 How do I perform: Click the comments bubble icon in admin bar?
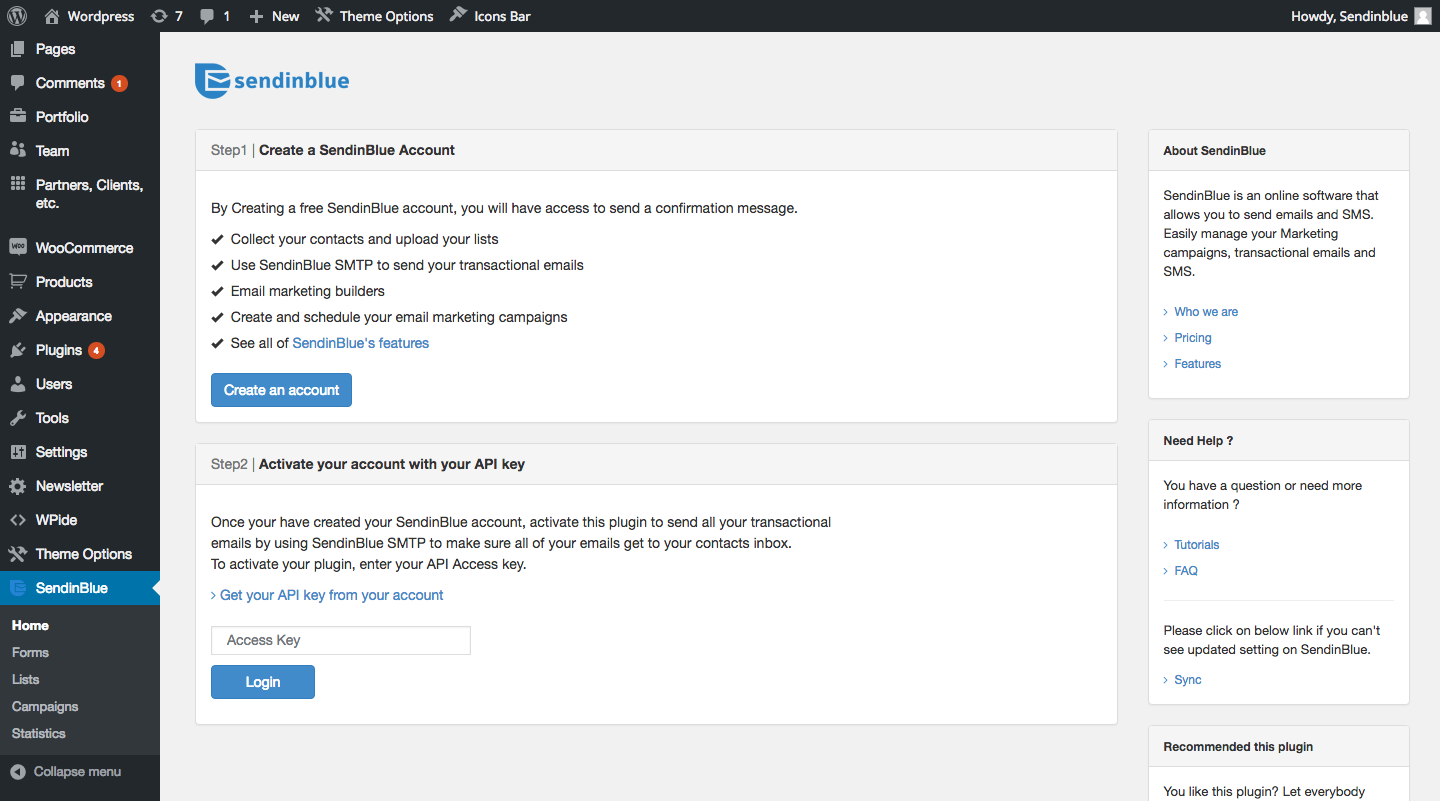(x=207, y=16)
